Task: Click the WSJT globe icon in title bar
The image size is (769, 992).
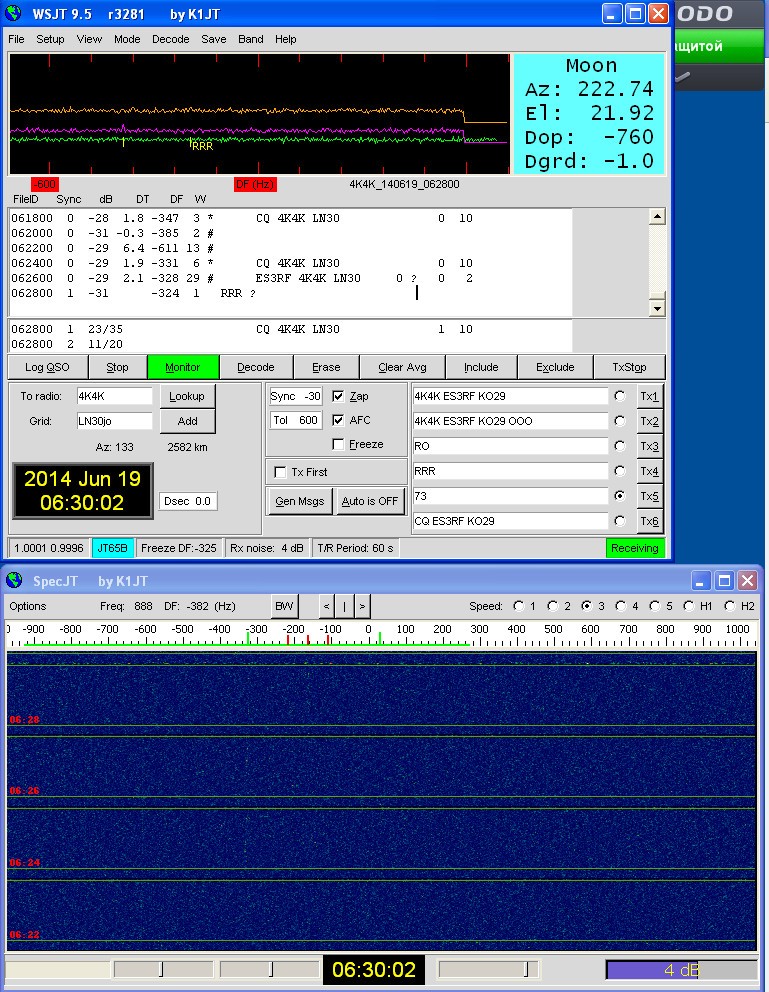Action: 13,14
